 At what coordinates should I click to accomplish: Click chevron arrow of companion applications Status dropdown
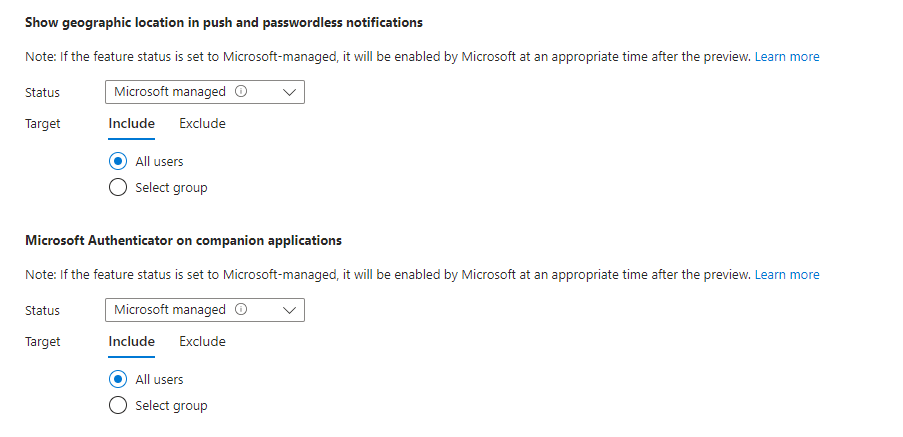tap(290, 310)
